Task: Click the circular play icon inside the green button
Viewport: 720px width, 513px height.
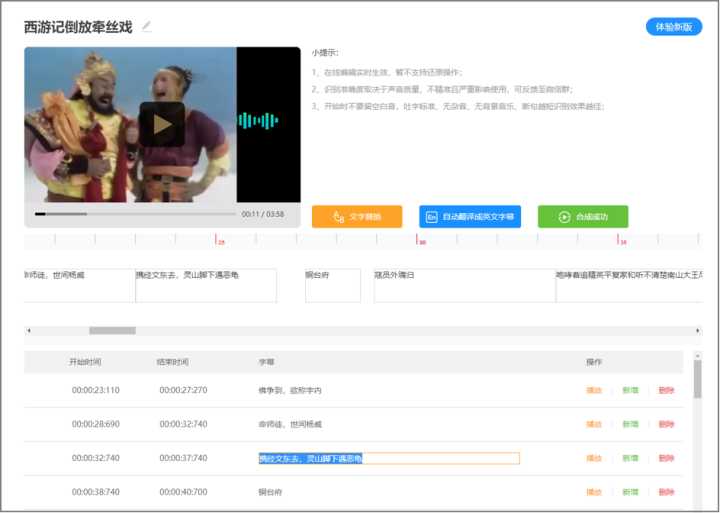Action: (x=564, y=217)
